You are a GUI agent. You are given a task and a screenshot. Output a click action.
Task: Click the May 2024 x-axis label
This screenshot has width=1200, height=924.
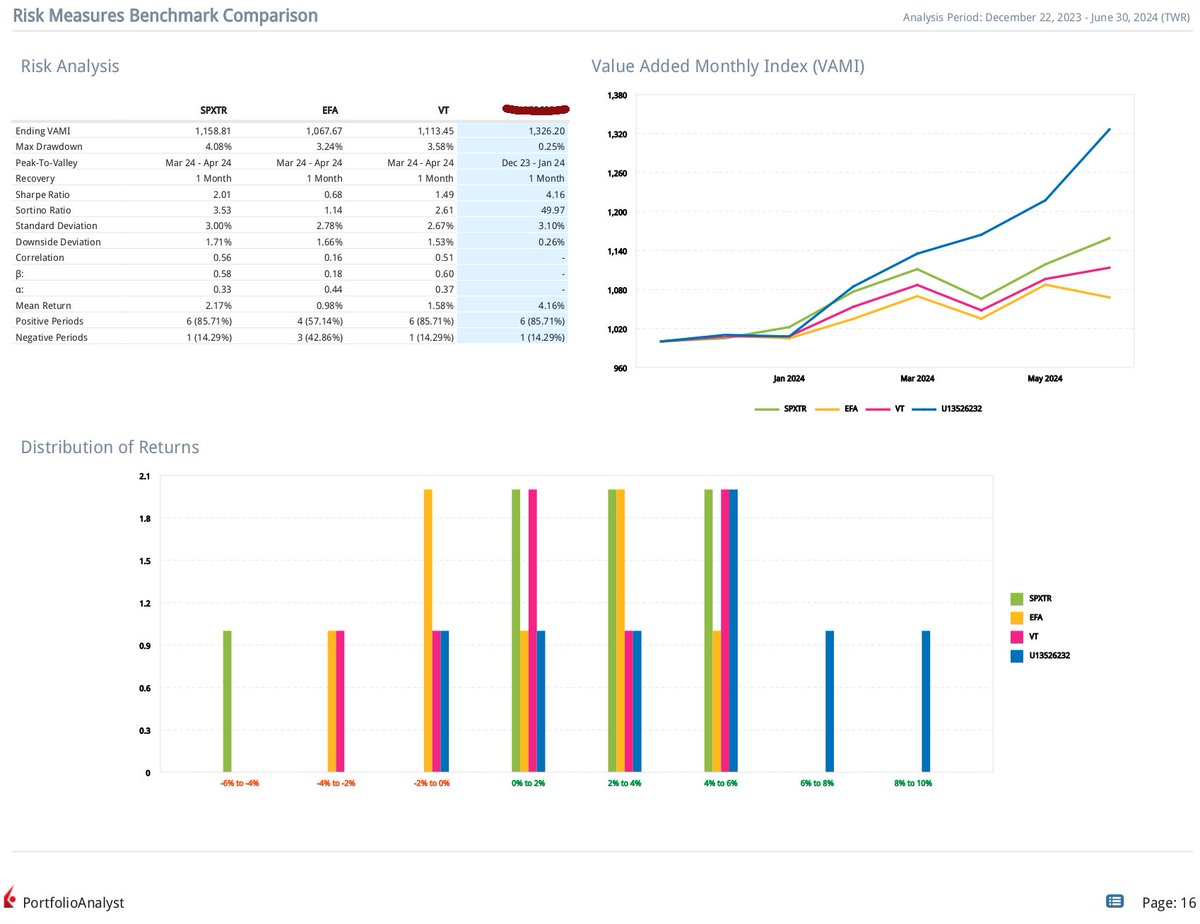[1045, 379]
